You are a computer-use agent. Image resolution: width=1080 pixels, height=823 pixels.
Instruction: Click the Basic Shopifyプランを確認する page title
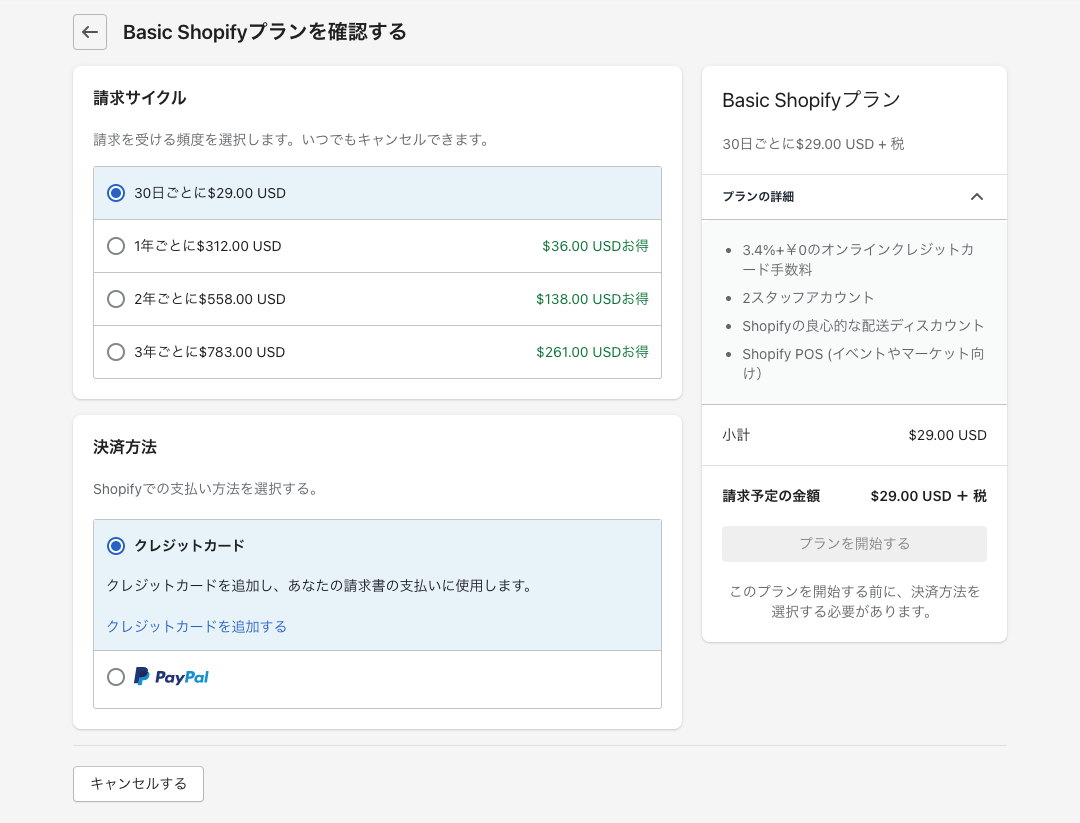pos(265,32)
